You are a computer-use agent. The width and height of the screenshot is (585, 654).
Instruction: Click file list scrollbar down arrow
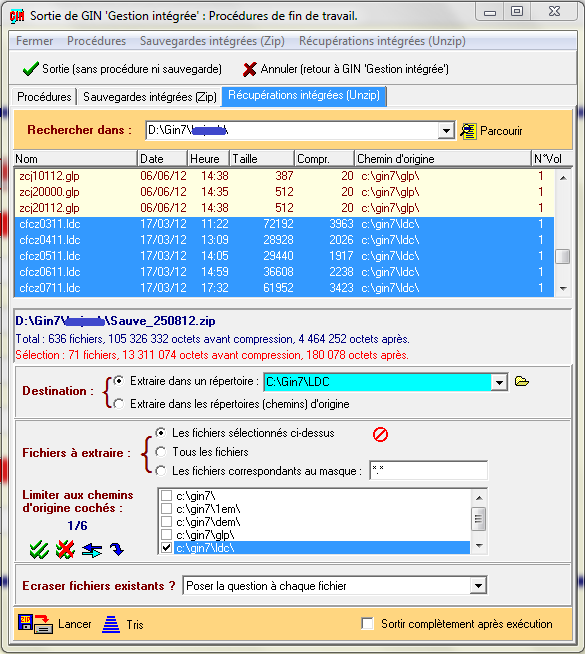point(563,289)
